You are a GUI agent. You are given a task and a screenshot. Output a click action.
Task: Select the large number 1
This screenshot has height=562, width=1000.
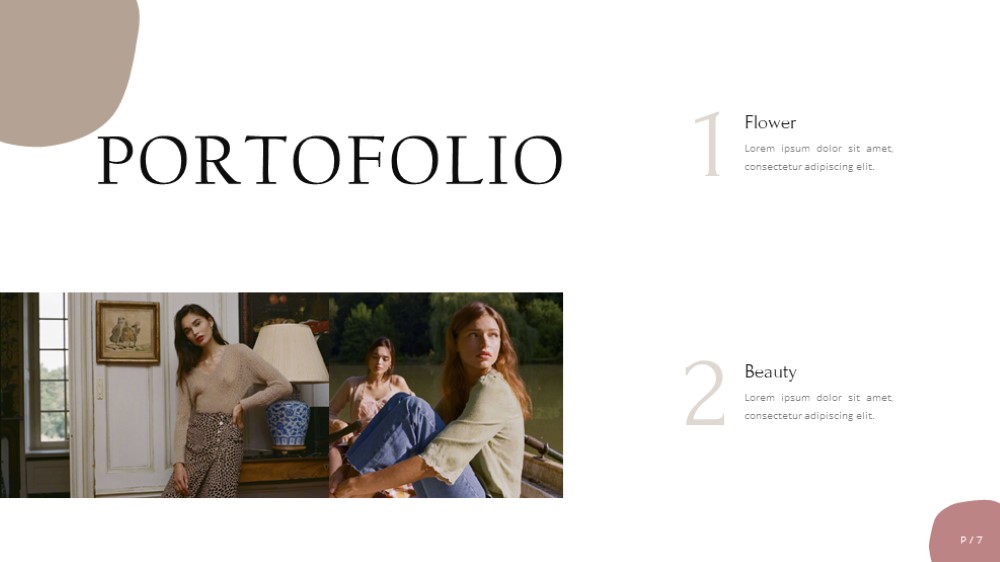(709, 144)
